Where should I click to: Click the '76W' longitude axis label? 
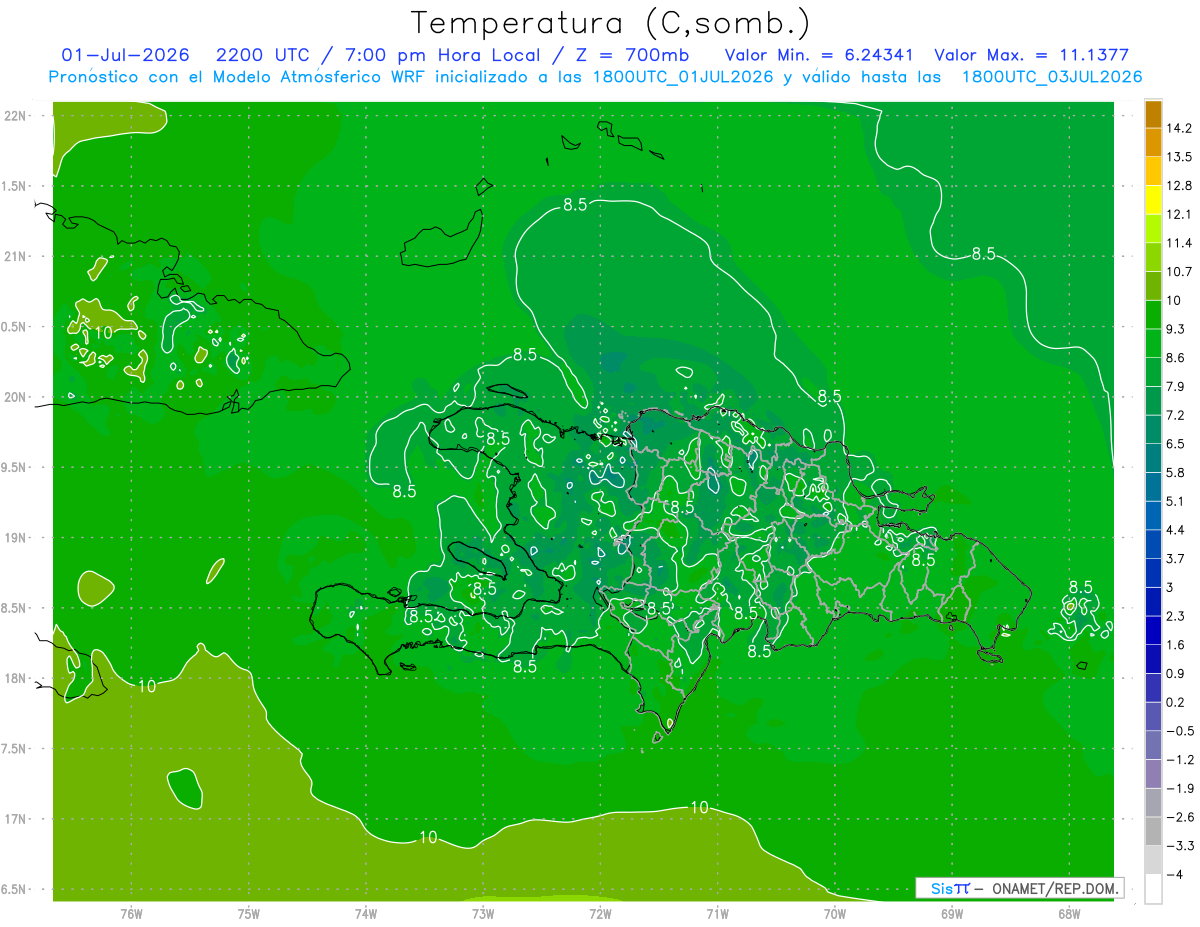tap(131, 914)
